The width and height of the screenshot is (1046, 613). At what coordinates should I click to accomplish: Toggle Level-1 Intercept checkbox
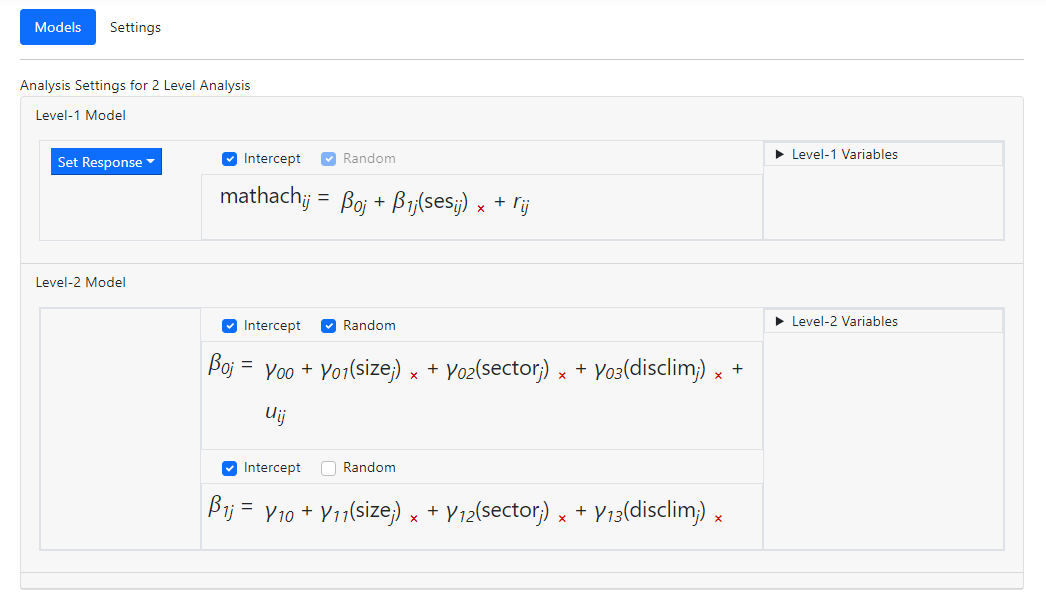click(x=230, y=159)
